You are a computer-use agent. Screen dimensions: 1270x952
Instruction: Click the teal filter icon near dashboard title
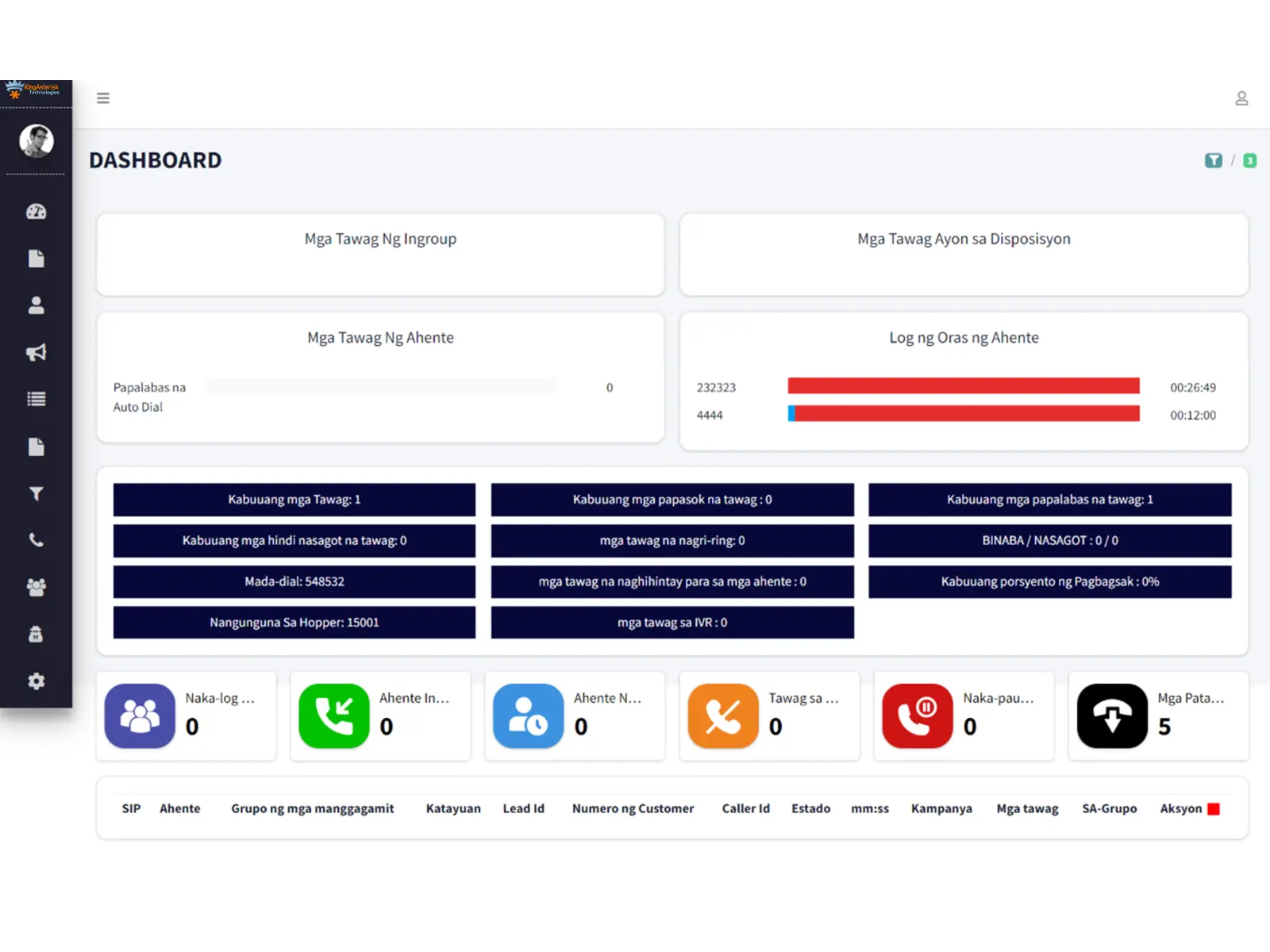[1213, 161]
